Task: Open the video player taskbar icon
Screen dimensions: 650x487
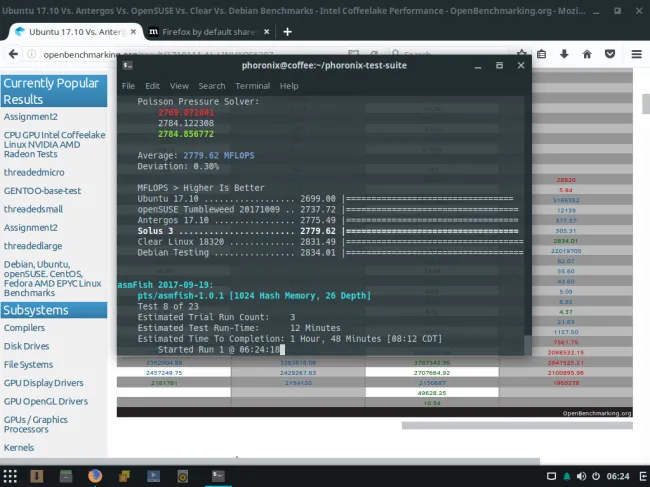Action: point(153,476)
